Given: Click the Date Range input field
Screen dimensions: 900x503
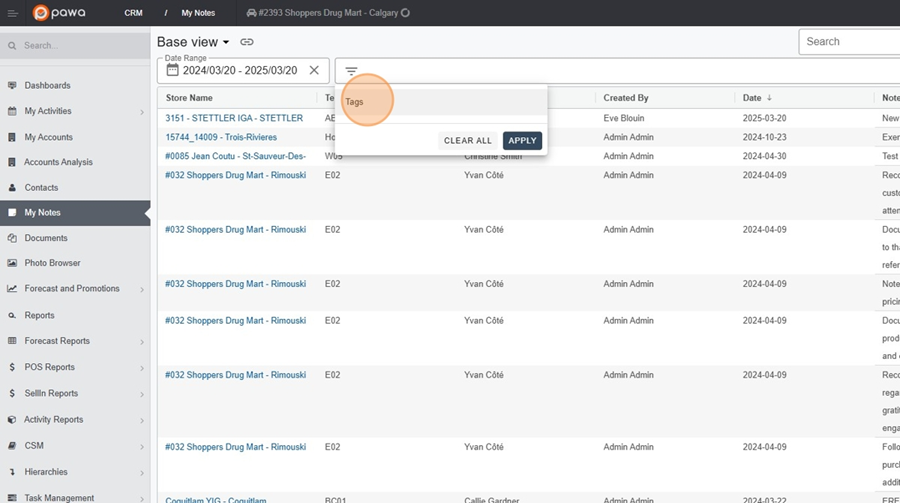Looking at the screenshot, I should [x=243, y=70].
